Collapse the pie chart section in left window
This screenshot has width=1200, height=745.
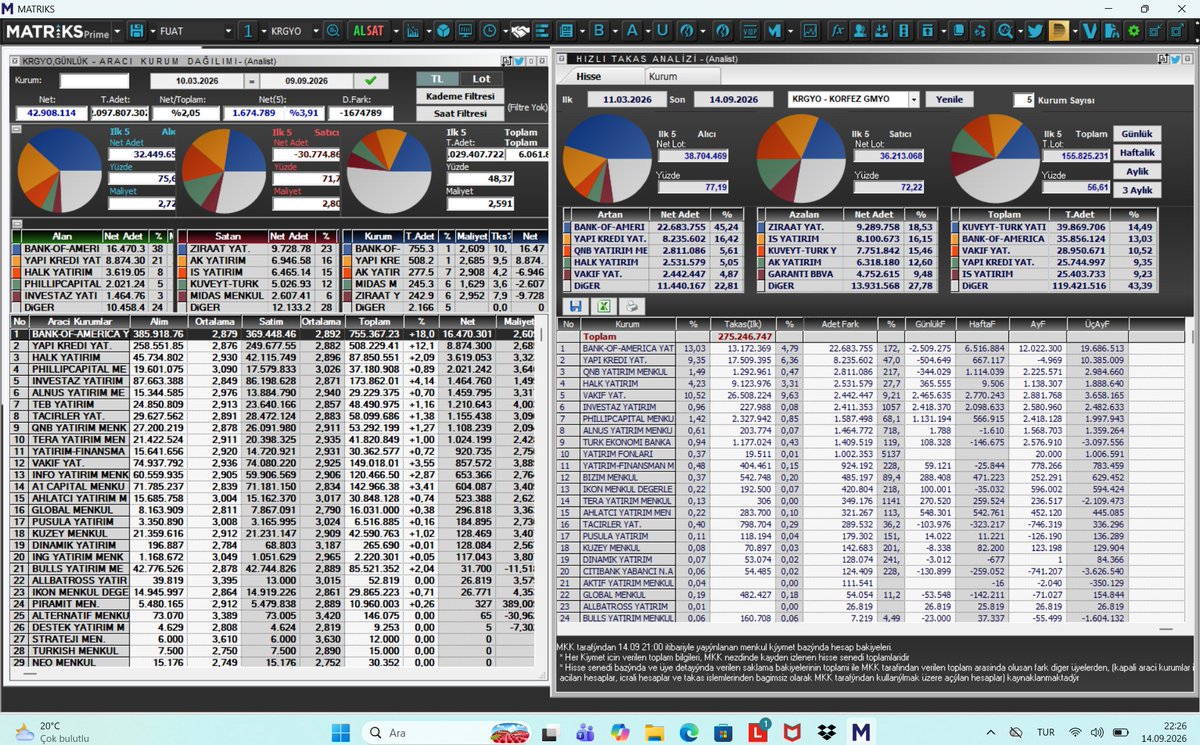coord(16,130)
